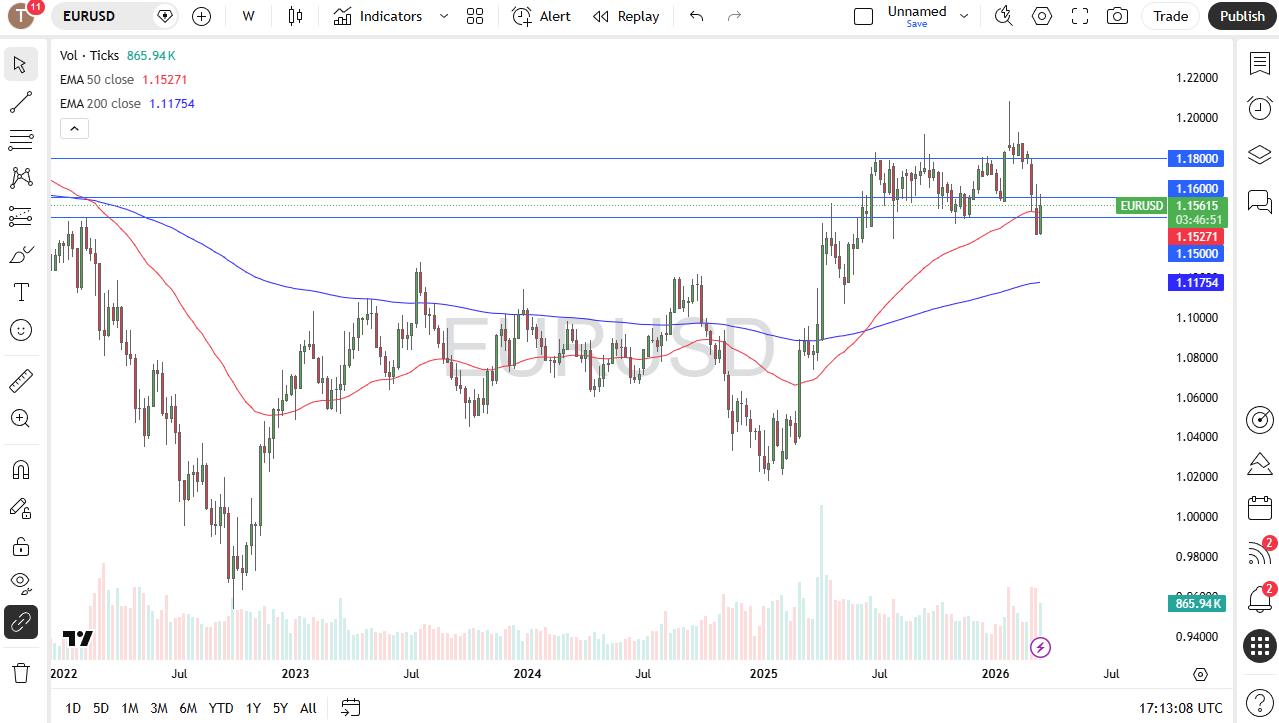Open chart settings with the gear icon
Image resolution: width=1279 pixels, height=723 pixels.
click(x=1041, y=16)
